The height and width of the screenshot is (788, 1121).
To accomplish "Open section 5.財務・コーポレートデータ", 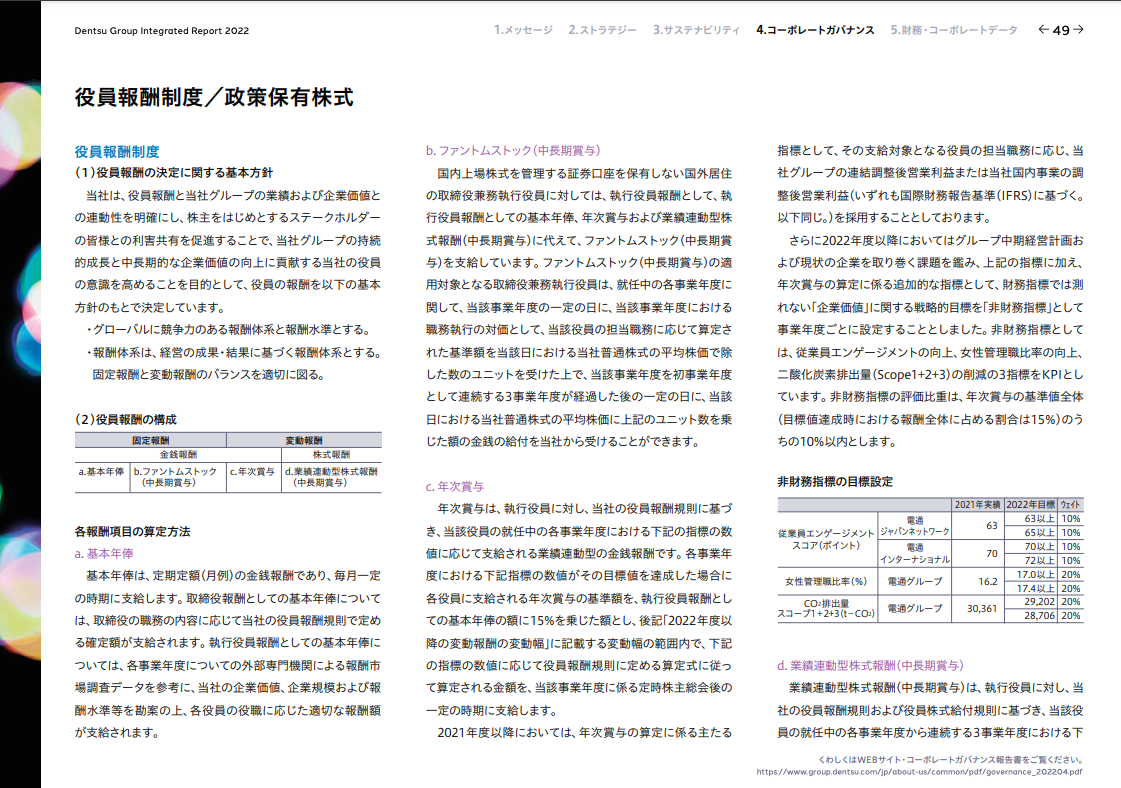I will (x=954, y=30).
